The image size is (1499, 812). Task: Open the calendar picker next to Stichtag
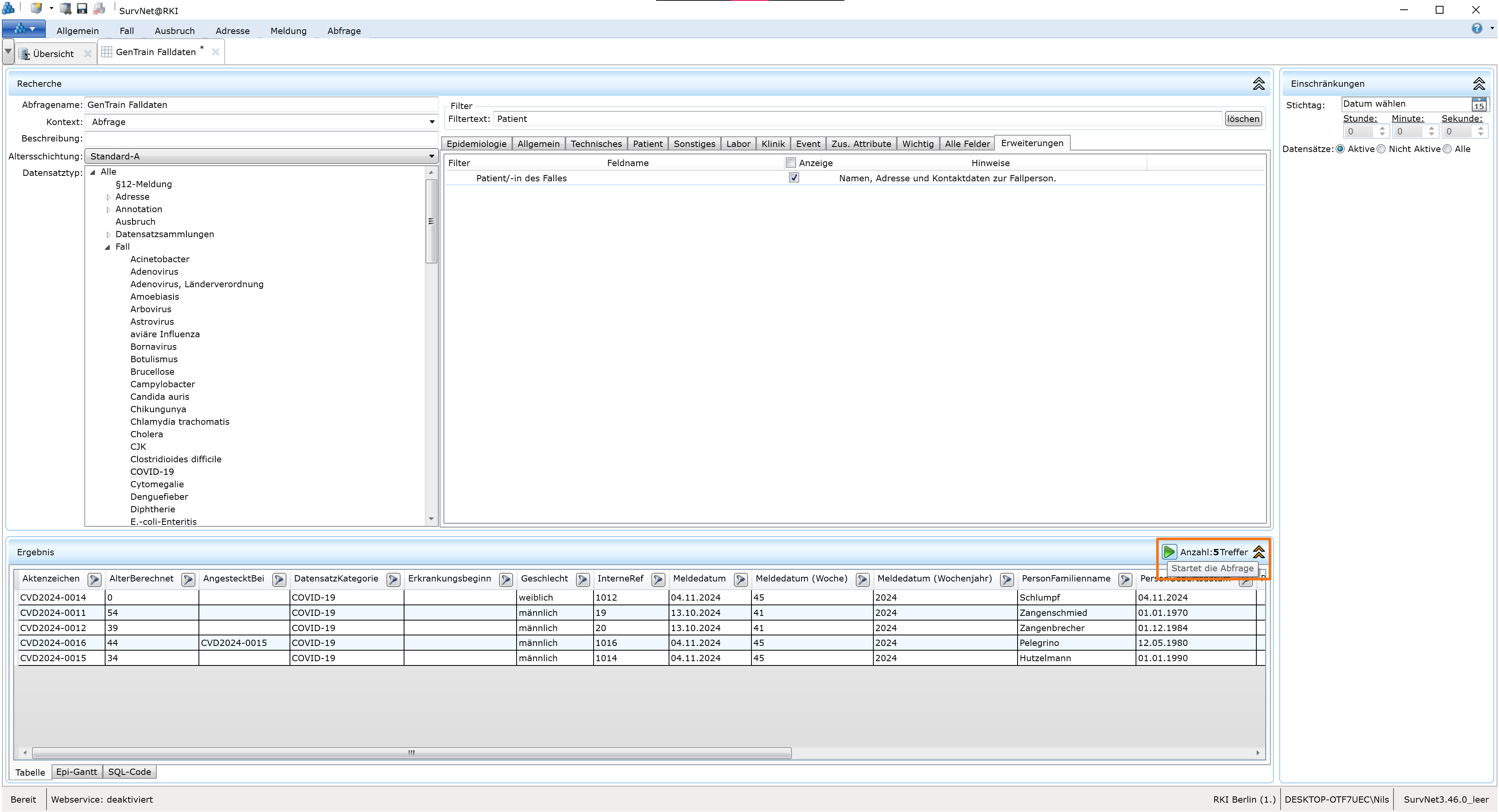click(x=1480, y=105)
